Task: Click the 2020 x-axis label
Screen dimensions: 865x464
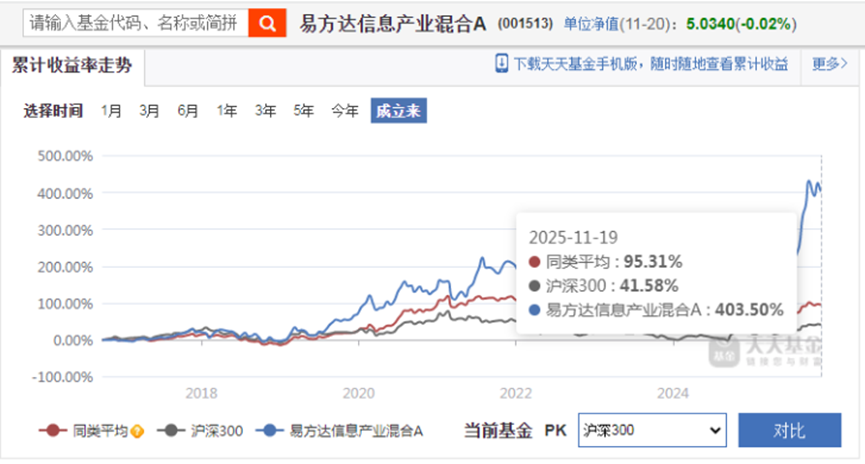Action: pyautogui.click(x=359, y=393)
